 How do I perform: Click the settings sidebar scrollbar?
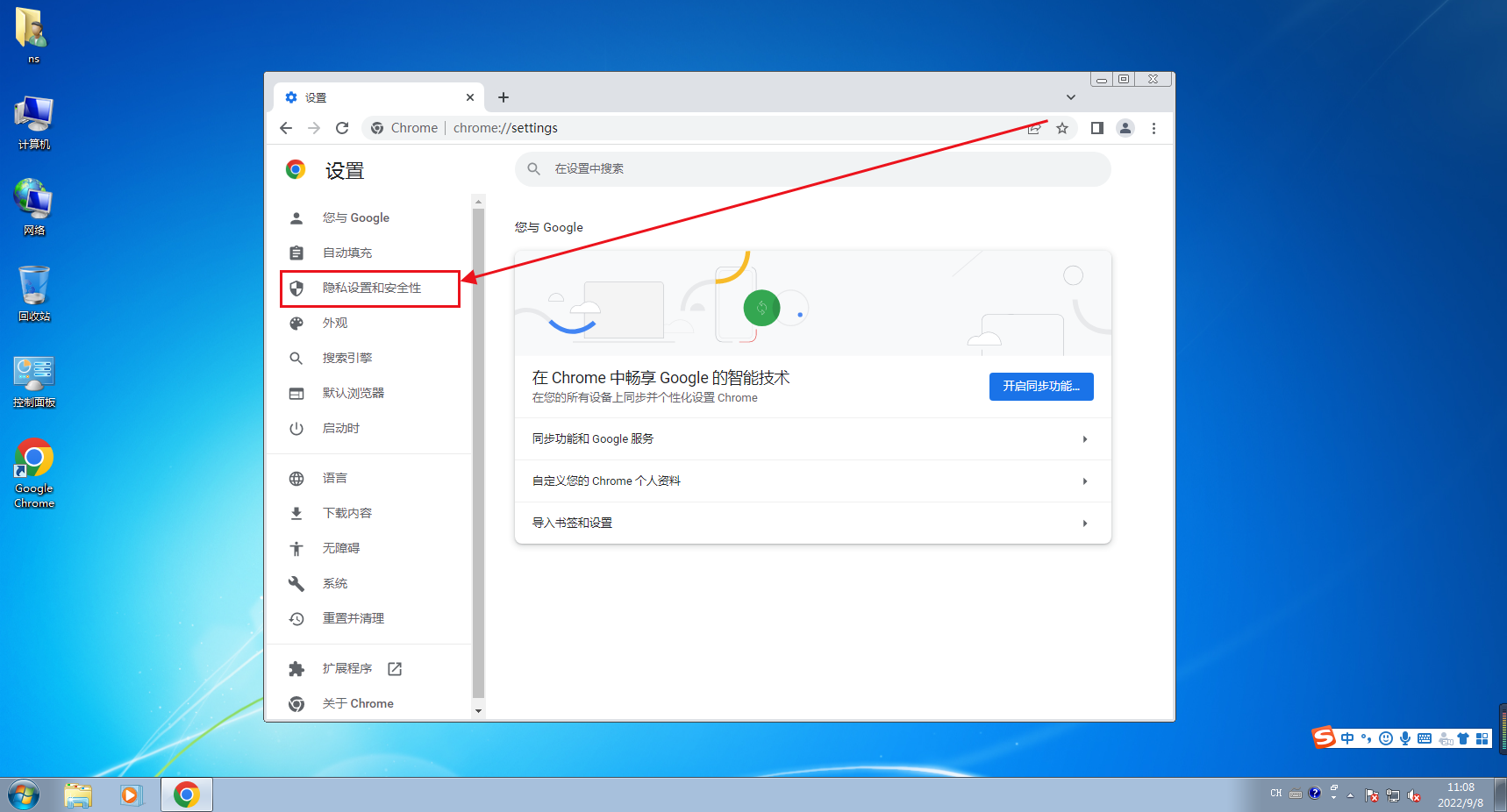[x=478, y=452]
